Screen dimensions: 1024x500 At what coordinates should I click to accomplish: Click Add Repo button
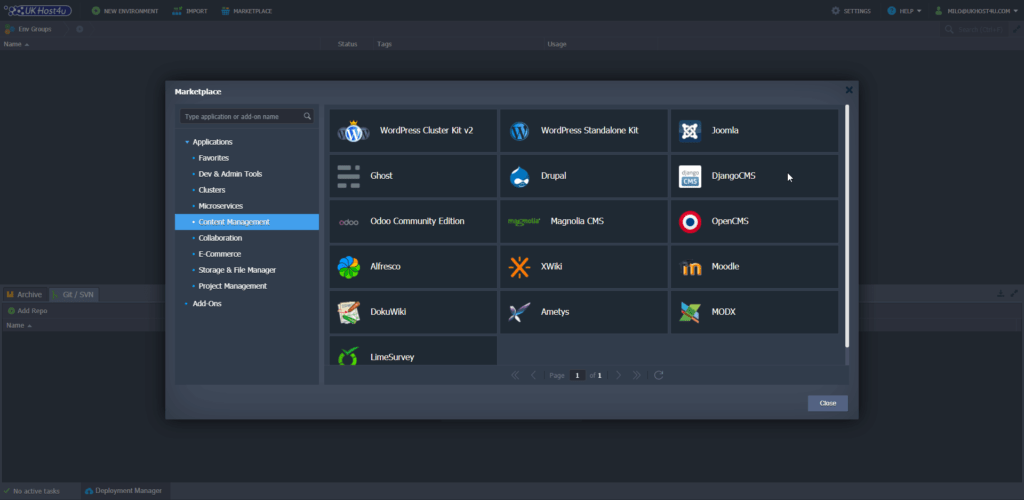tap(27, 311)
